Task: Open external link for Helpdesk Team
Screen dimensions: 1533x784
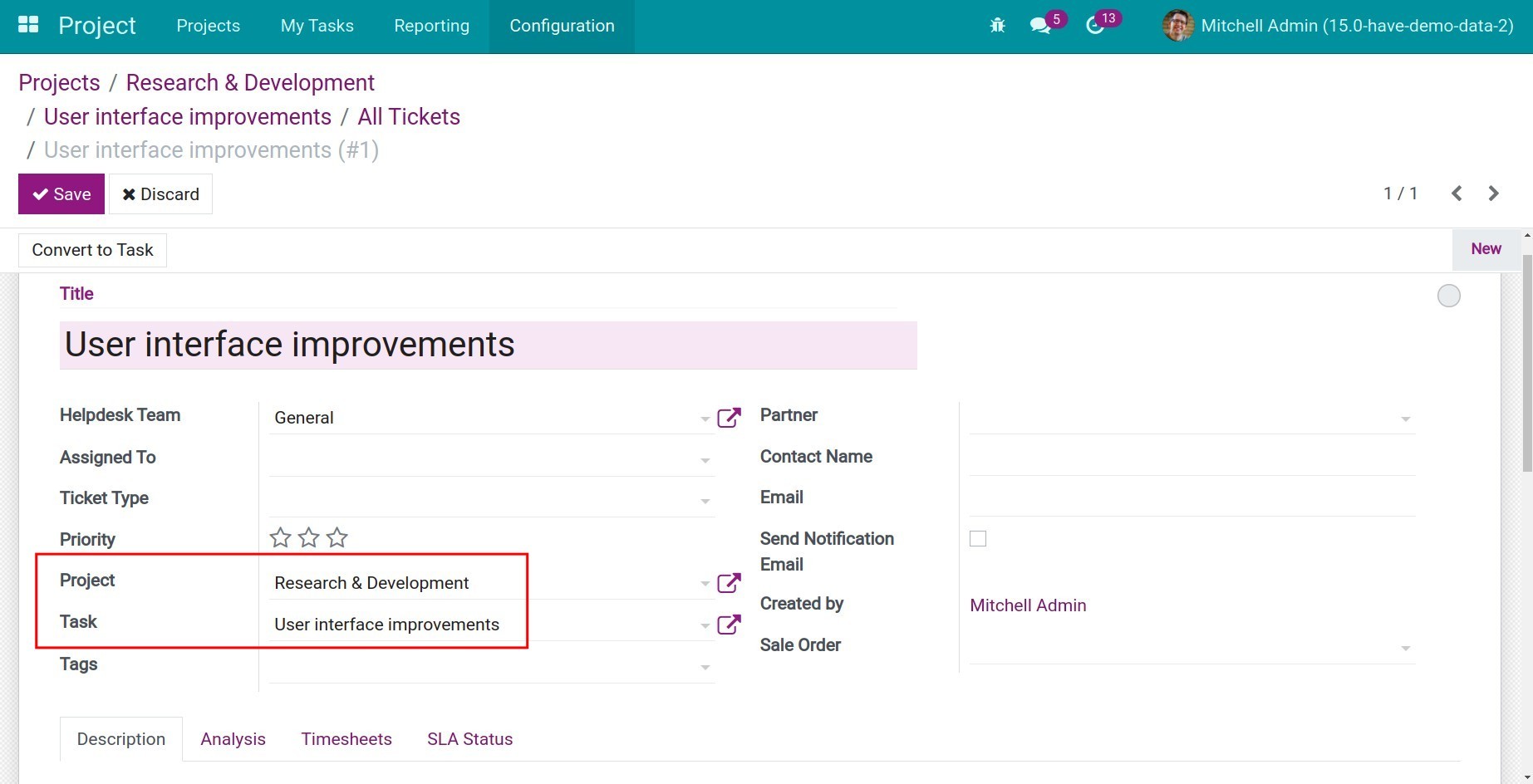Action: 729,418
